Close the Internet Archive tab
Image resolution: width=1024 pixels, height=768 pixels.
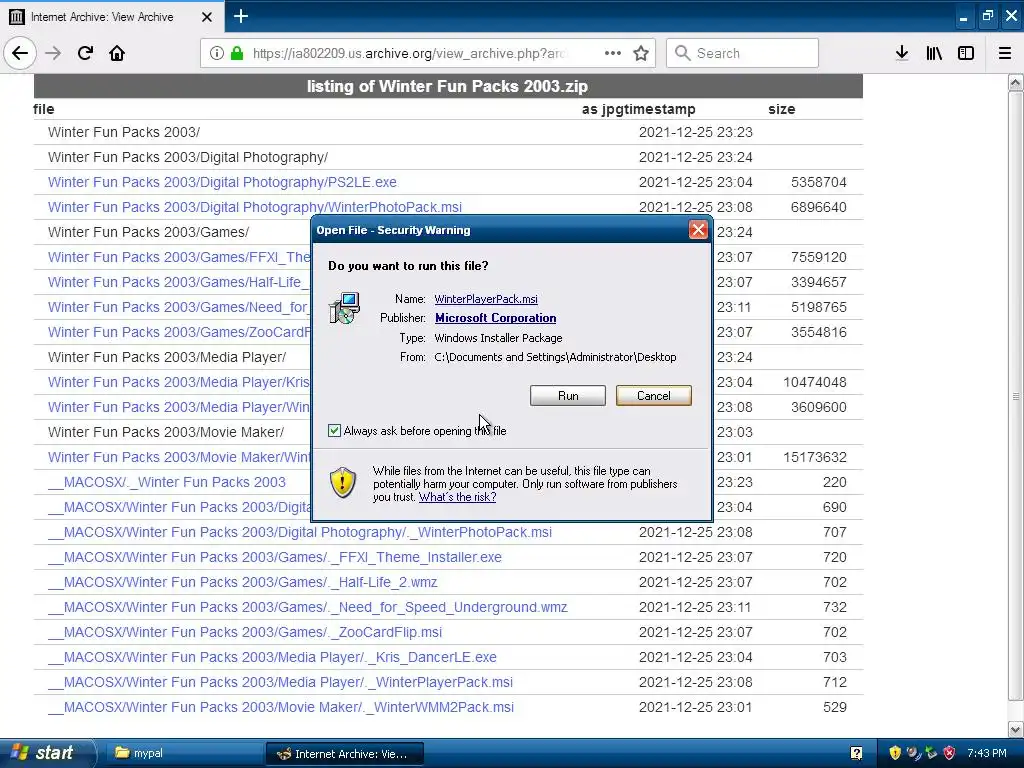206,17
